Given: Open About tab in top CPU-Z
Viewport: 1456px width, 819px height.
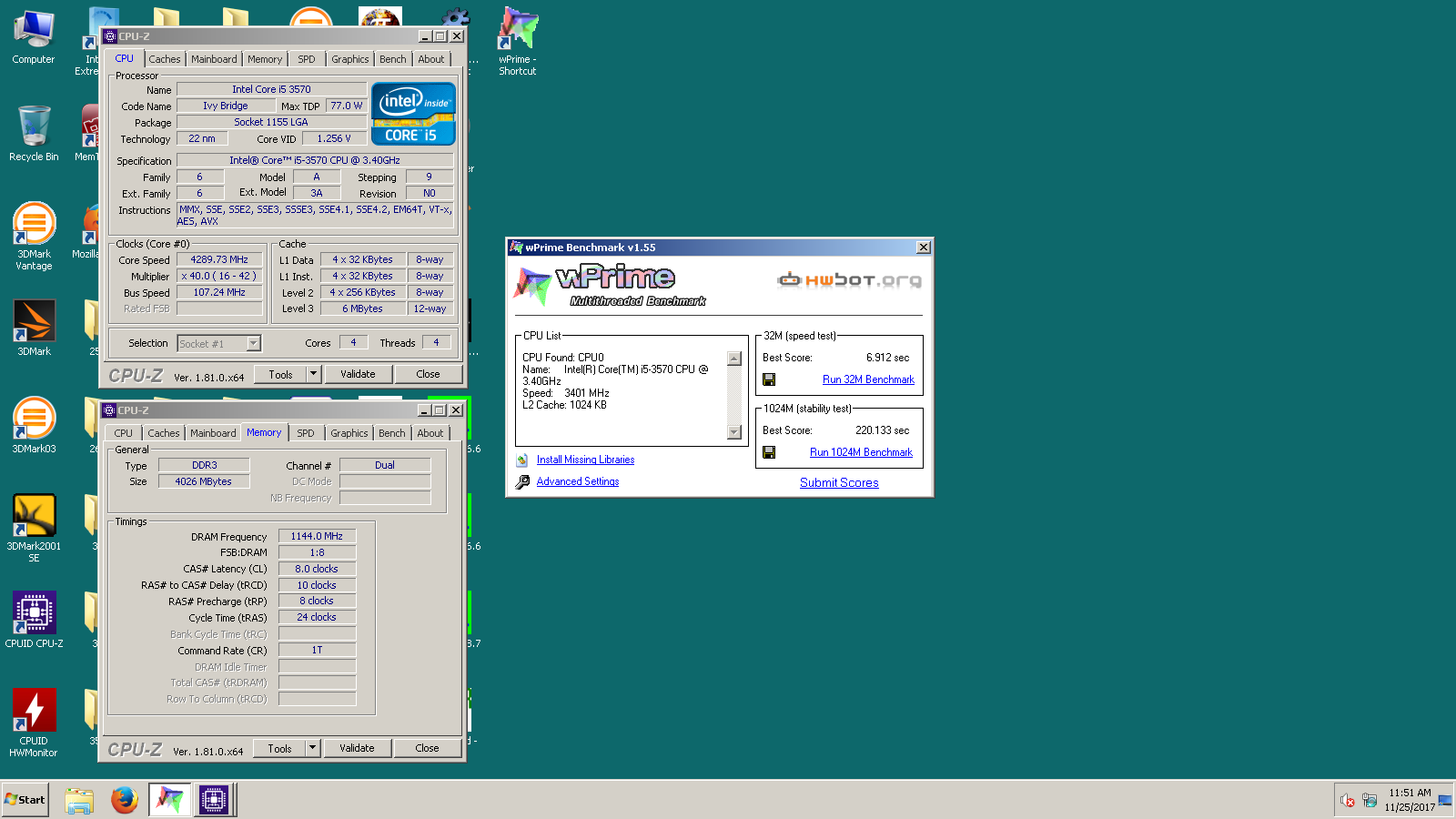Looking at the screenshot, I should 431,59.
